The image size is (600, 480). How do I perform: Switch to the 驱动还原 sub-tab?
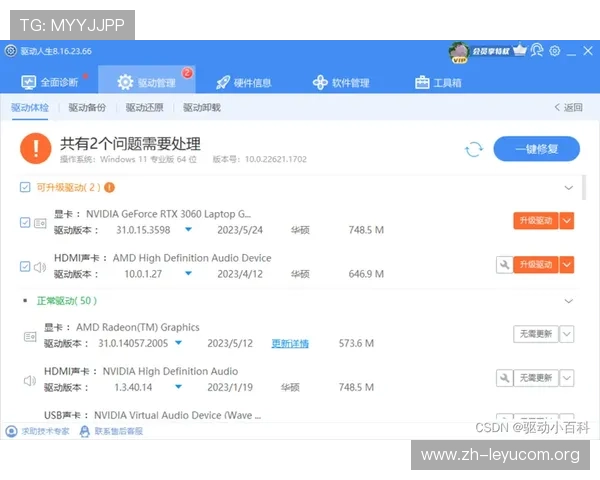click(x=145, y=108)
